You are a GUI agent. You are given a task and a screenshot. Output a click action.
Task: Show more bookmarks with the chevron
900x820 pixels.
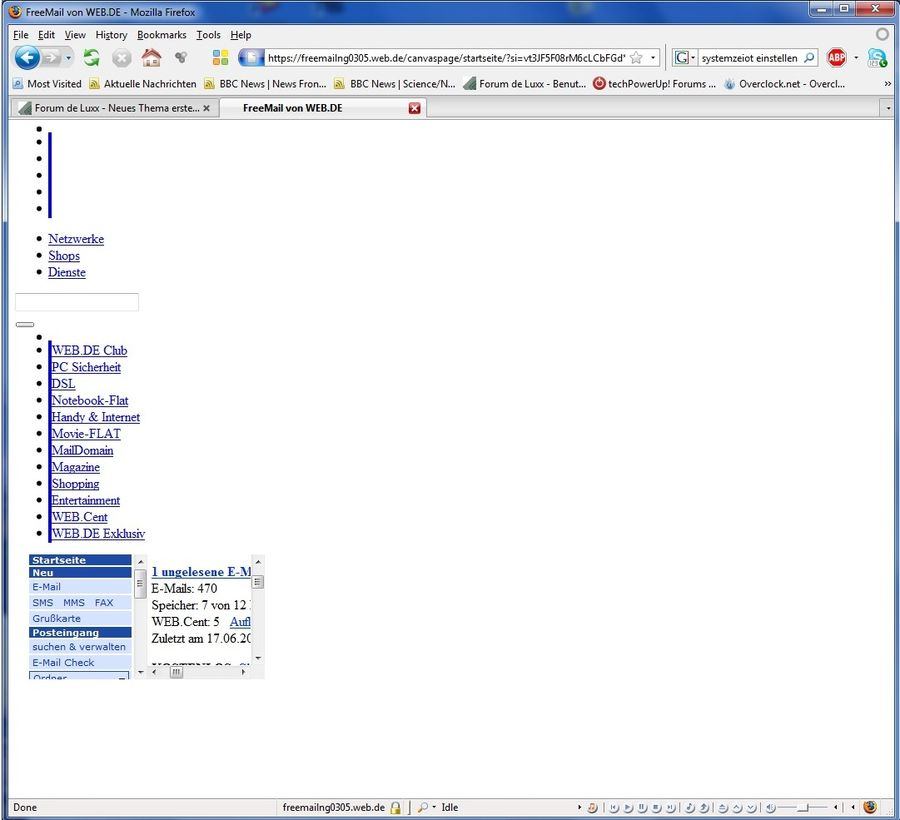tap(887, 84)
